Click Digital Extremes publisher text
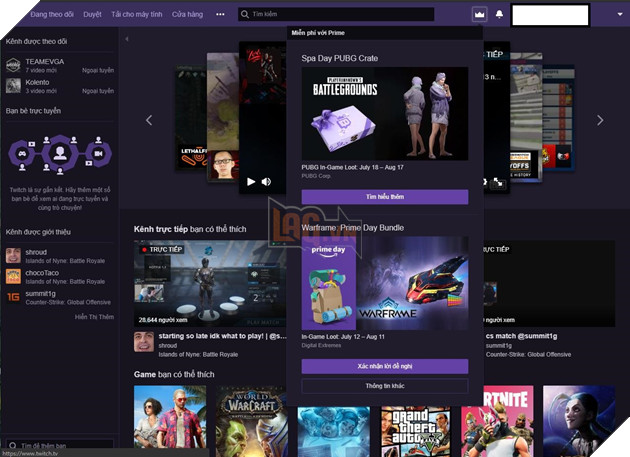Screen dimensions: 630x457 click(x=321, y=345)
